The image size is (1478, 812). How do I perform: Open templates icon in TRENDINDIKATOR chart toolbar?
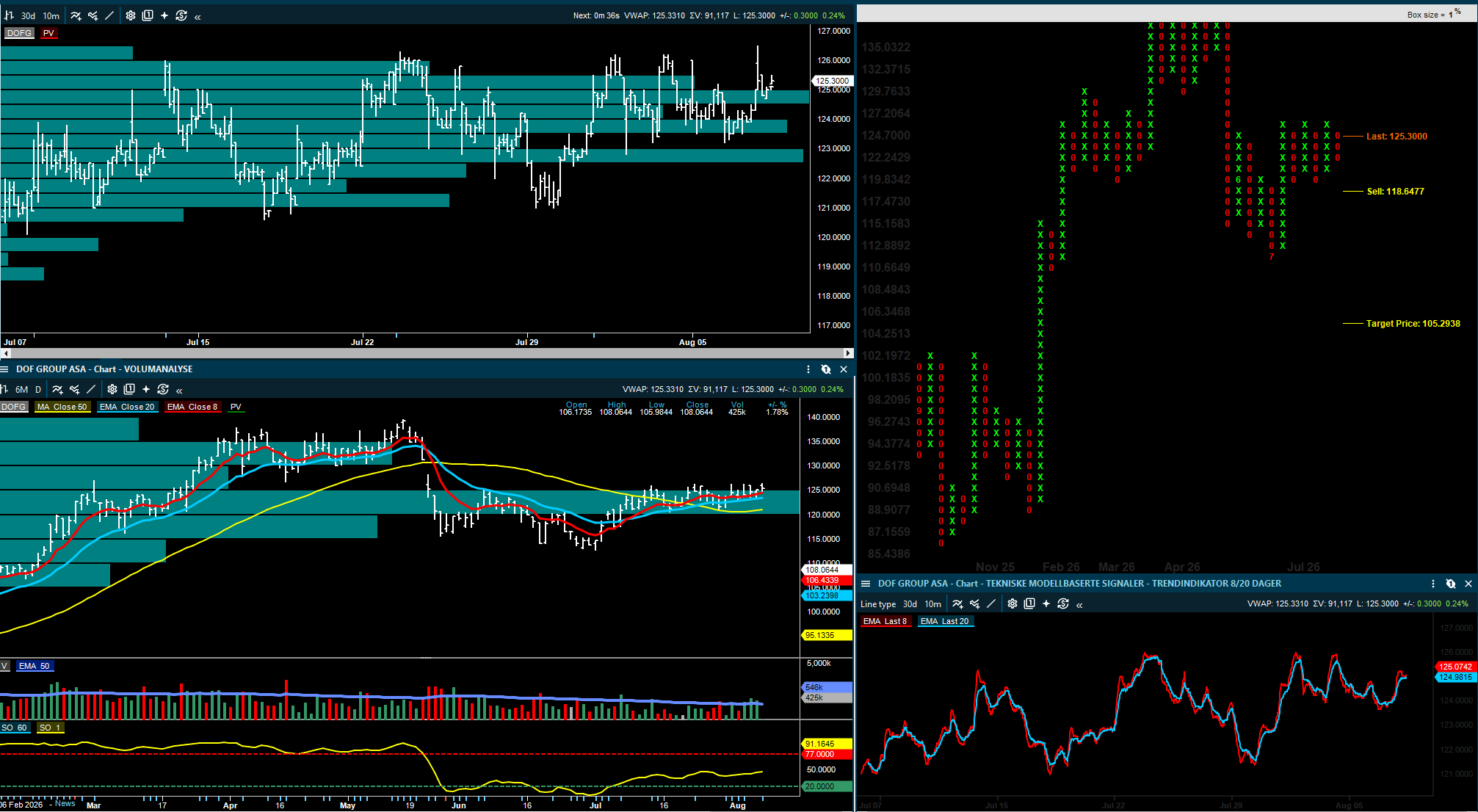pyautogui.click(x=1029, y=603)
